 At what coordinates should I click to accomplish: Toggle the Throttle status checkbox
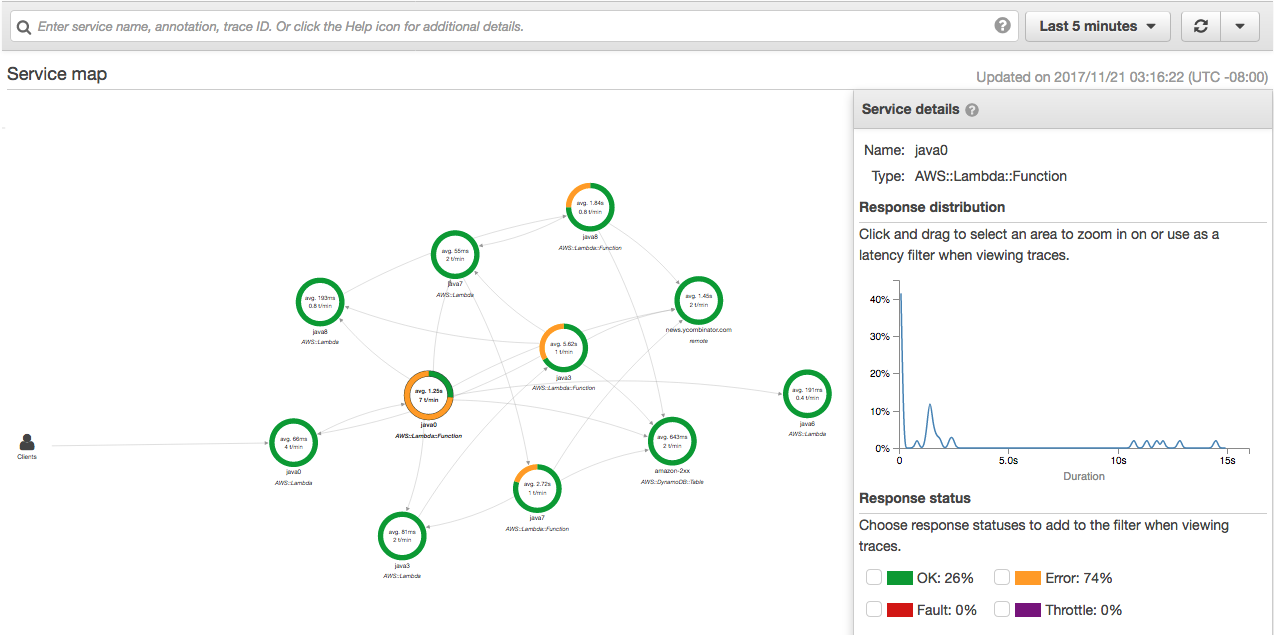[1002, 610]
